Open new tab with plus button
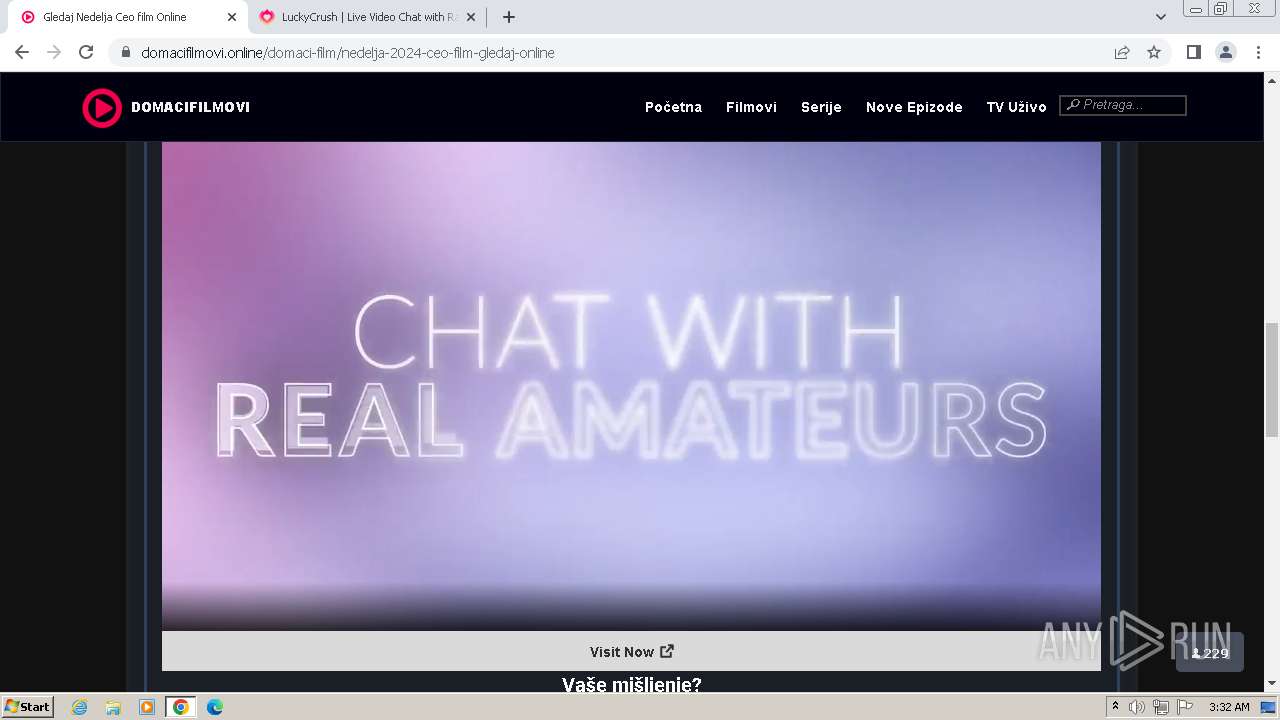1280x720 pixels. [x=509, y=17]
